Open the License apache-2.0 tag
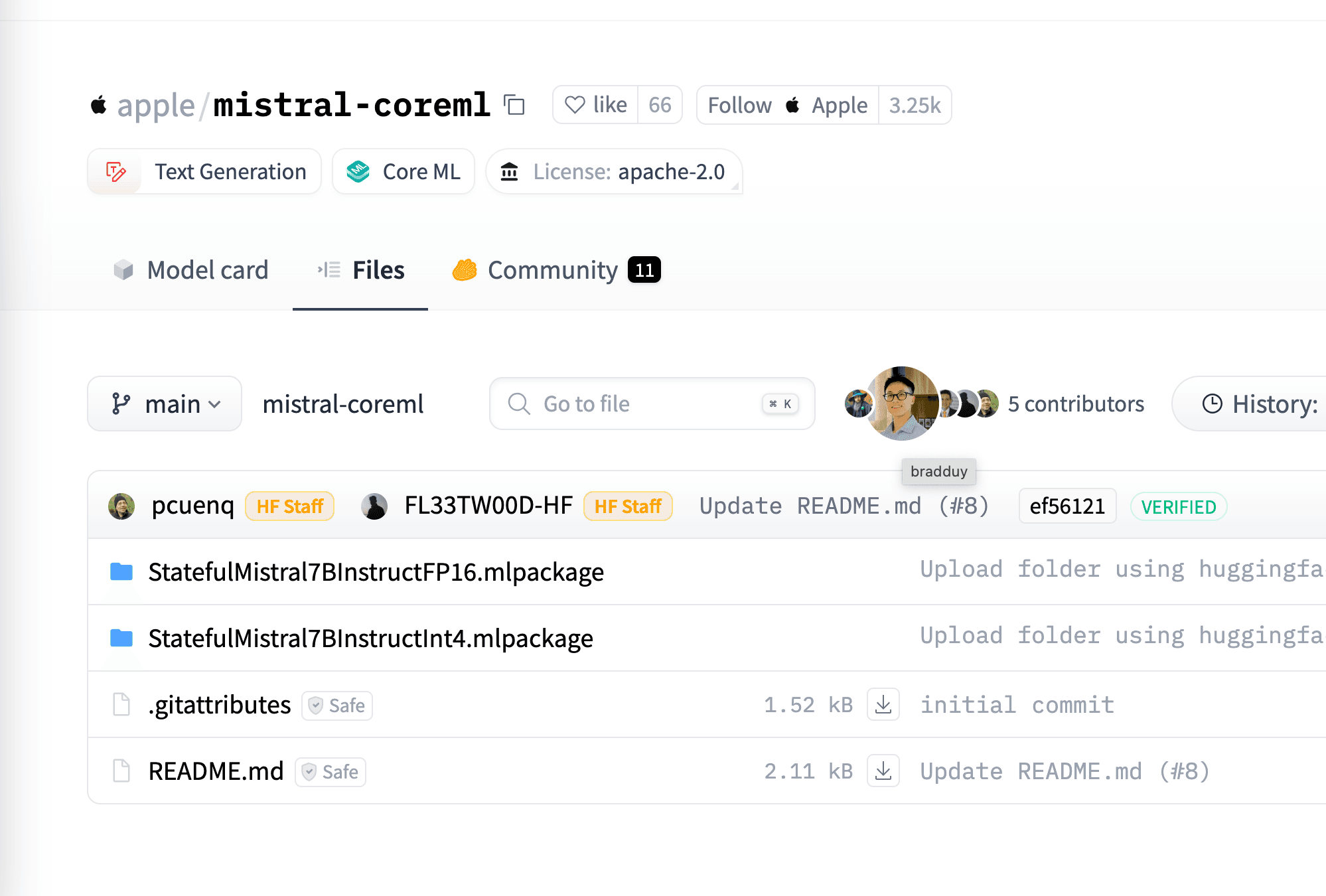 (614, 172)
